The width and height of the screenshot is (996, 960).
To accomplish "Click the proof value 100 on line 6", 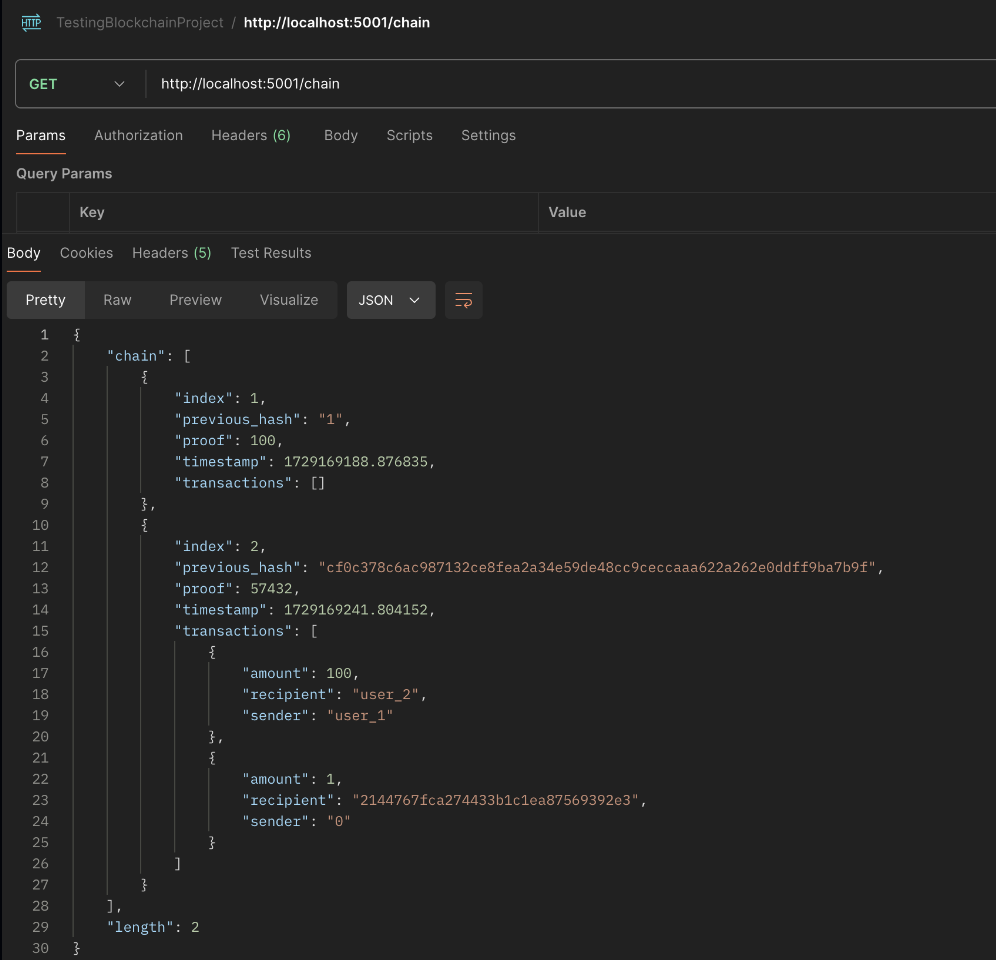I will pos(263,440).
